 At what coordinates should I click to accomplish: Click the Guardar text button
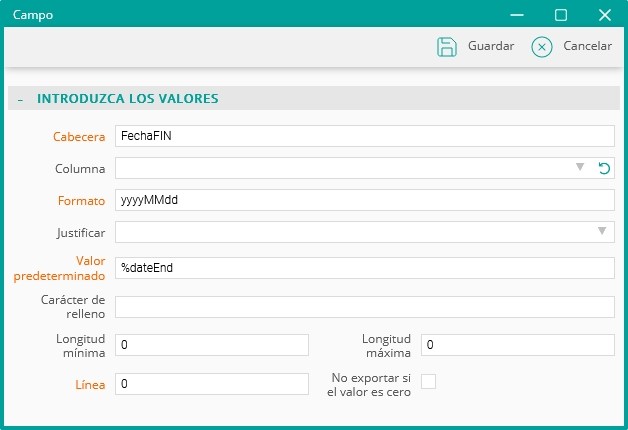[491, 46]
